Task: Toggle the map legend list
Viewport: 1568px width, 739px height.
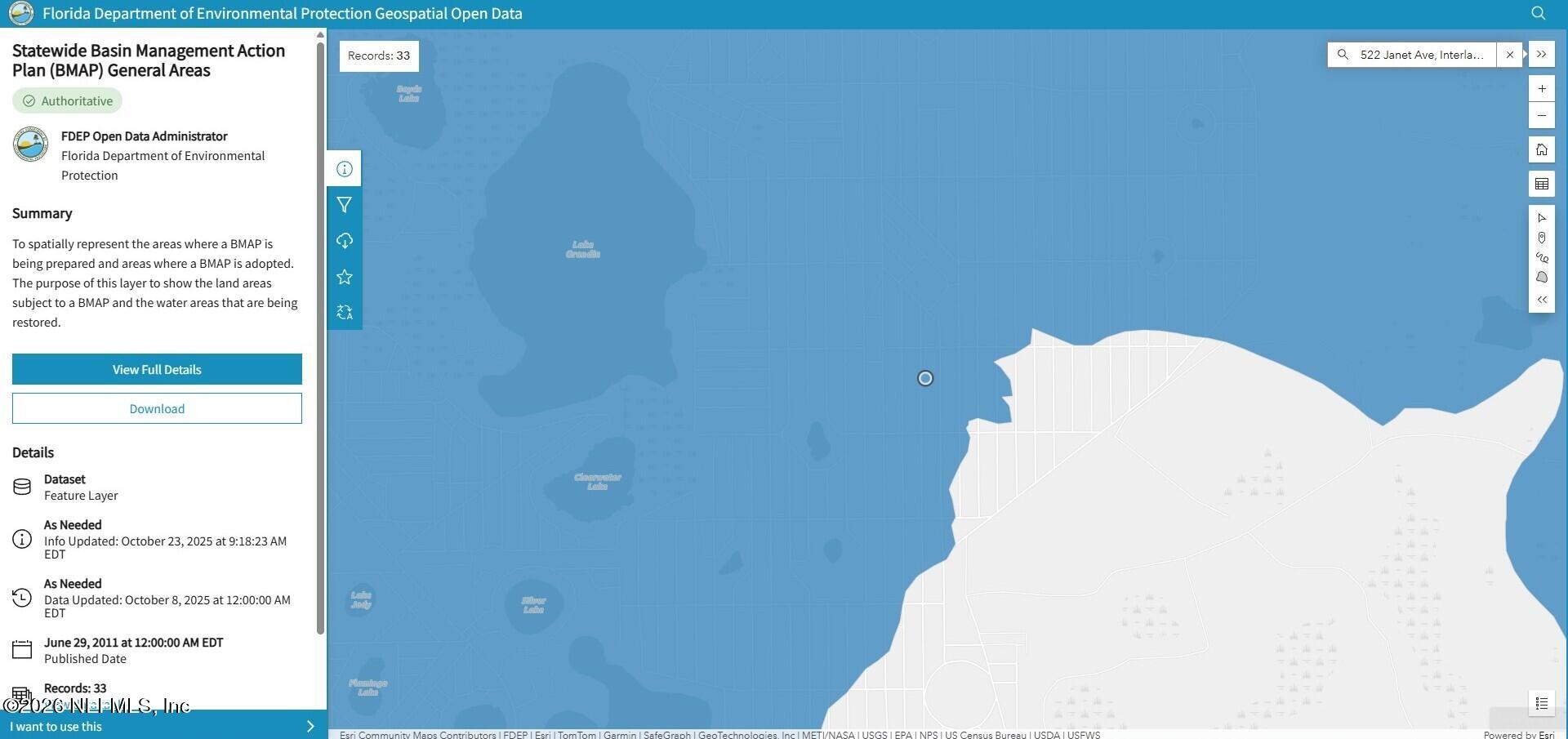Action: (1541, 703)
